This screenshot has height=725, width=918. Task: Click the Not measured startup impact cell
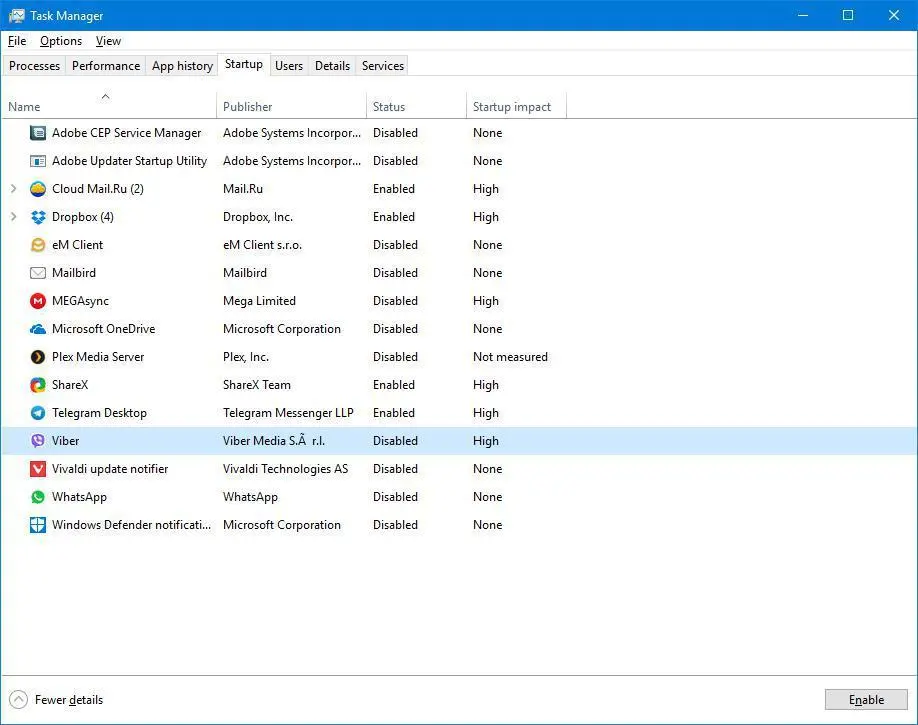[x=511, y=357]
